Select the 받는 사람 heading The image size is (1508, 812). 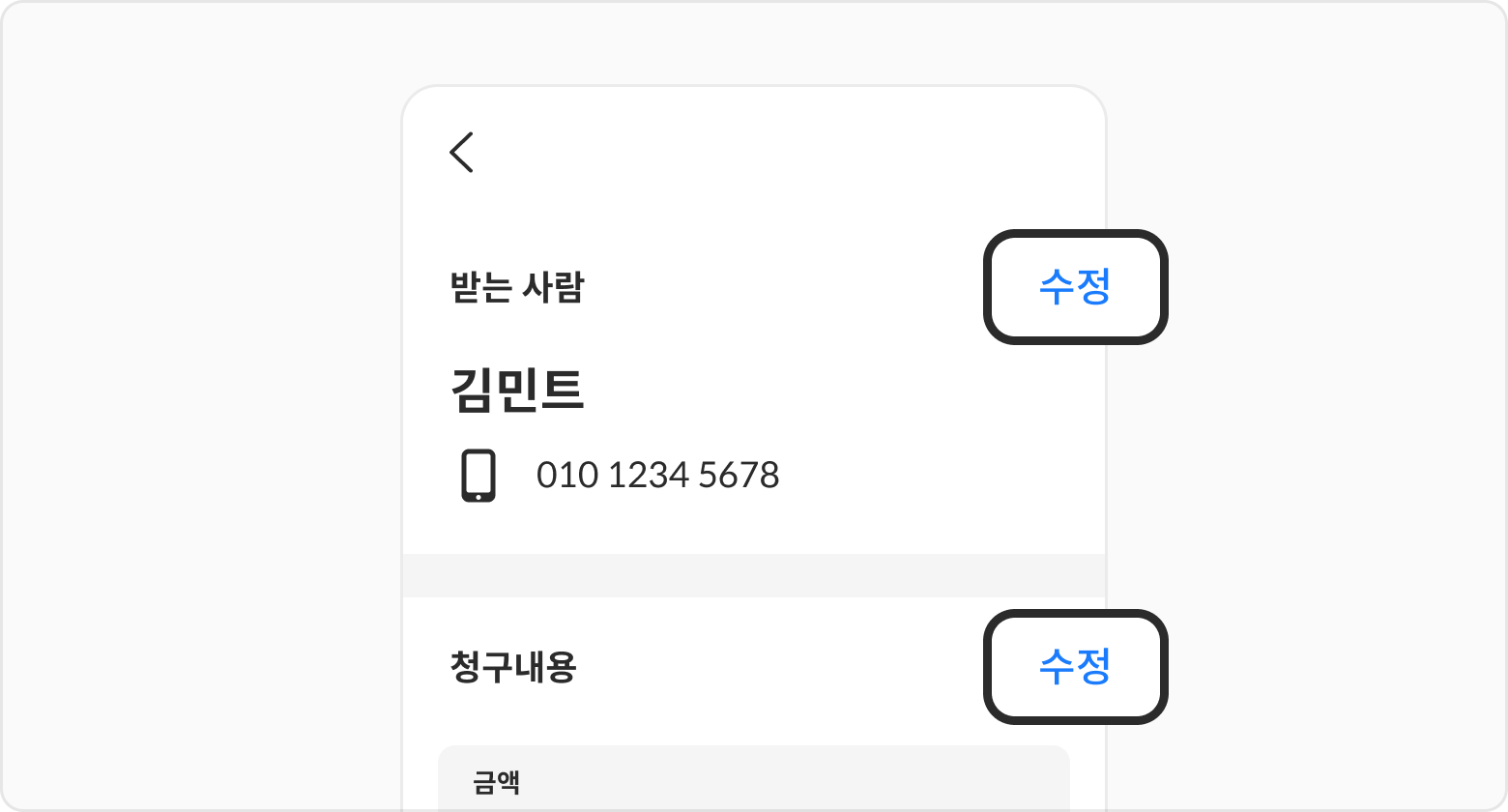click(x=516, y=287)
